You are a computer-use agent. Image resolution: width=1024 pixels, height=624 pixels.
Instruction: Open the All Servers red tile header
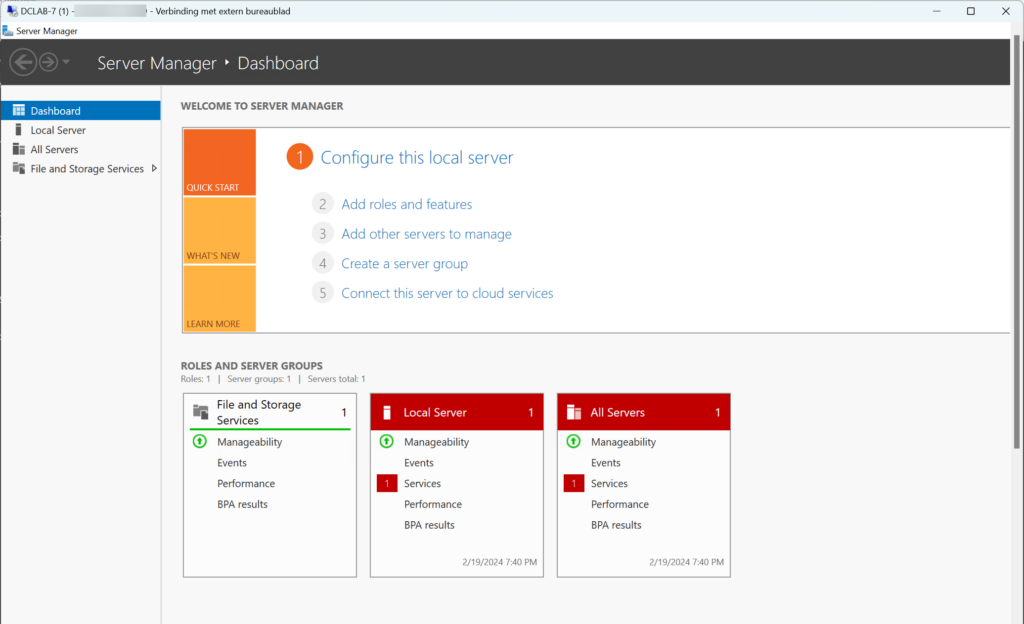[x=643, y=412]
